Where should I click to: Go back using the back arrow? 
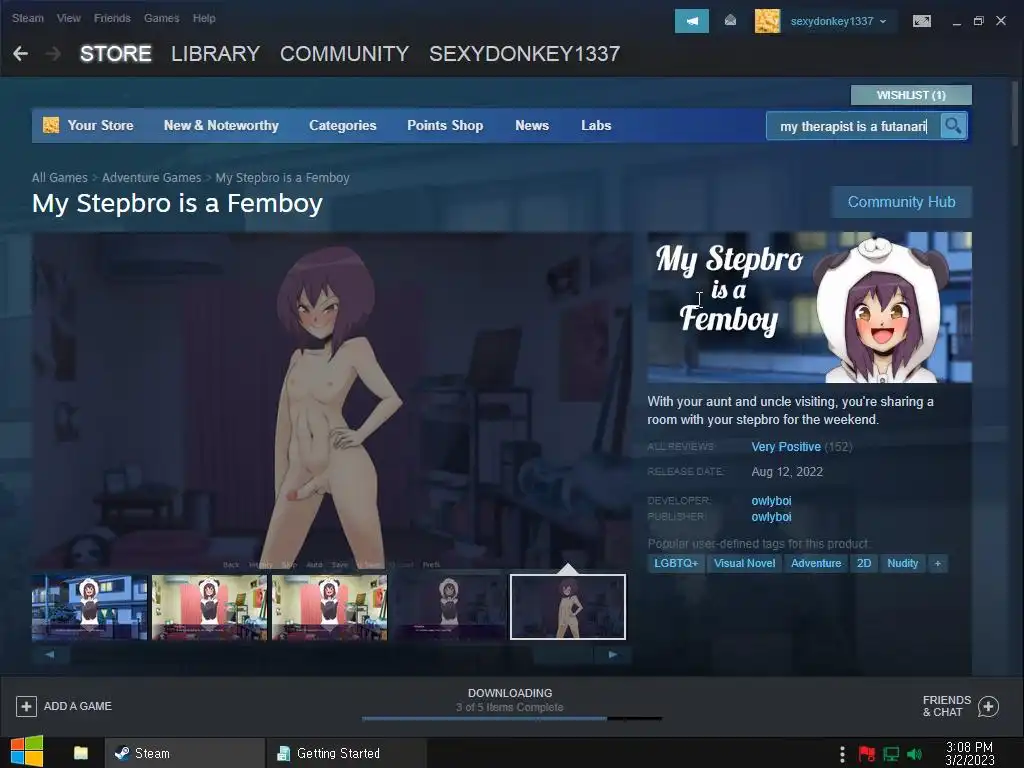(20, 54)
